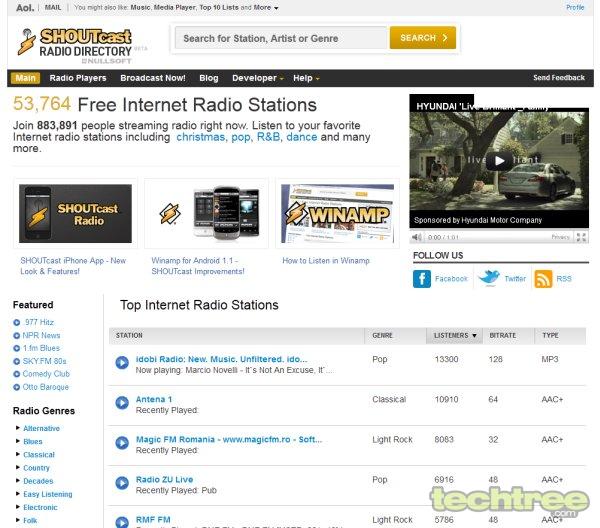Screen dimensions: 600x528
Task: Open Winamp for Android thumbnail
Action: 207,213
